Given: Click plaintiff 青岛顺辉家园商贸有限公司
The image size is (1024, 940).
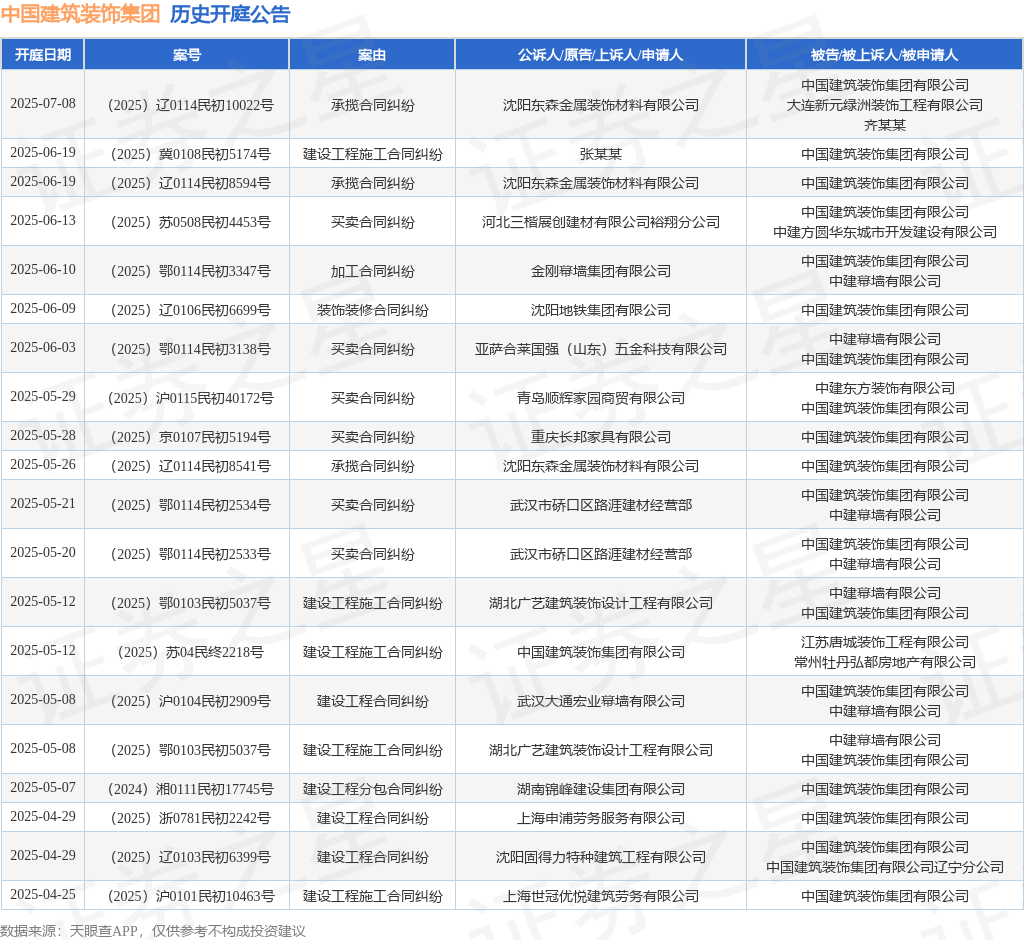Looking at the screenshot, I should pos(601,398).
